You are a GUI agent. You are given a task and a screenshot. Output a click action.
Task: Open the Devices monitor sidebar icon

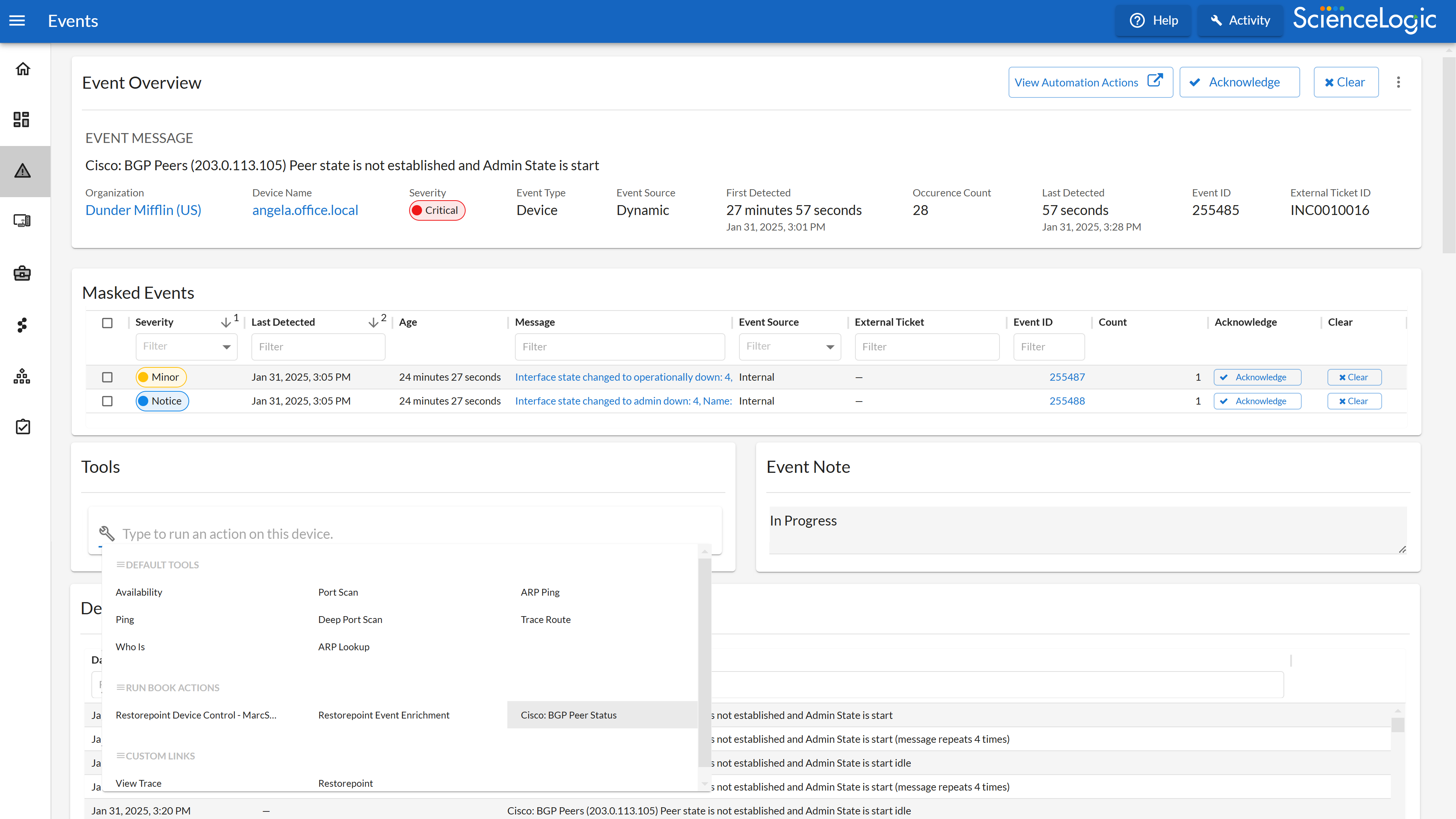[x=22, y=220]
